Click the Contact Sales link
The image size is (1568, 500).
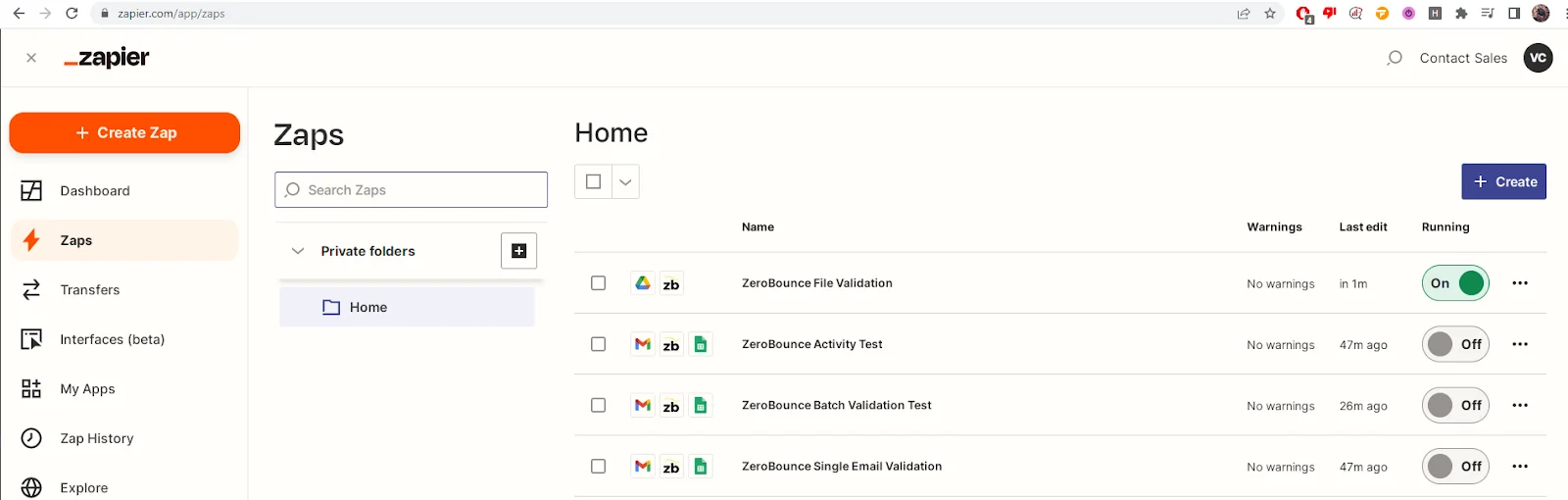pyautogui.click(x=1462, y=58)
